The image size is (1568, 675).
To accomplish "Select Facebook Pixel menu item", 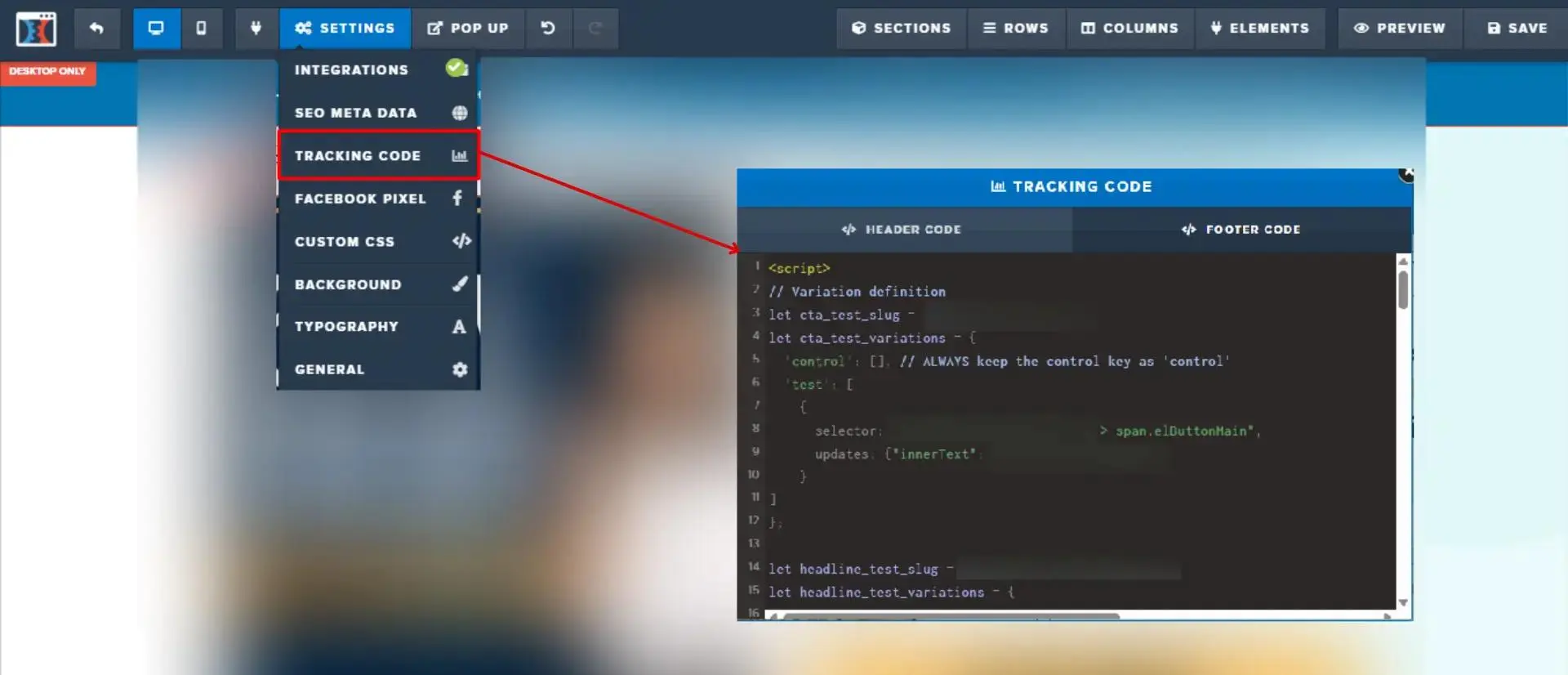I will tap(378, 199).
